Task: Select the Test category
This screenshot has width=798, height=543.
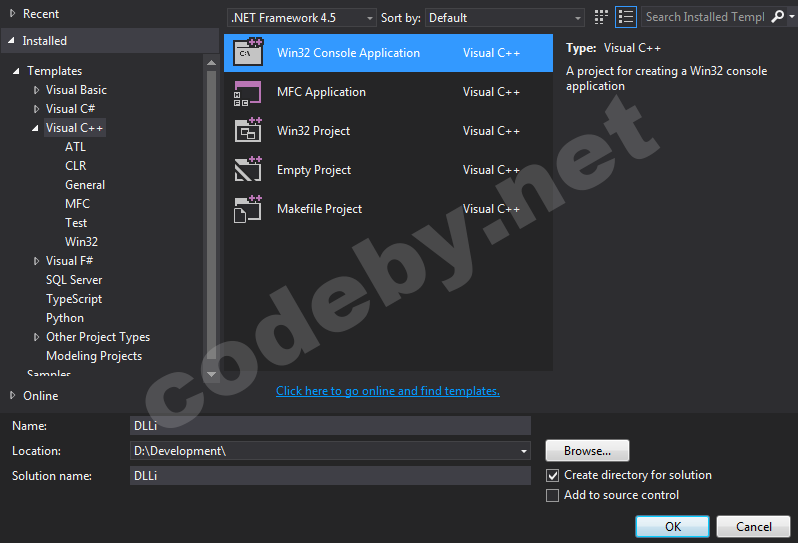Action: (76, 223)
